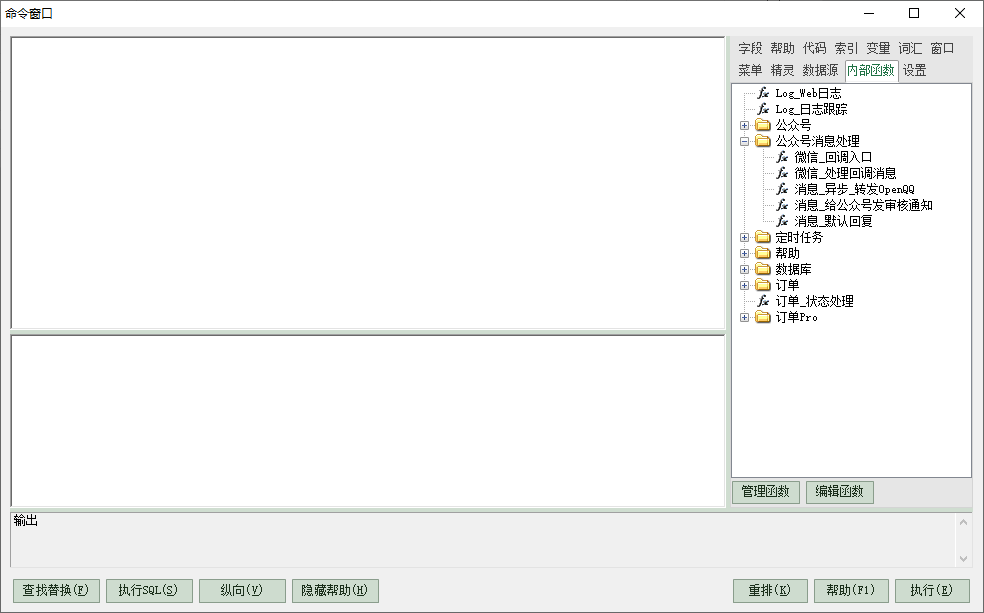Click the output panel scroll-down arrow
Screen dimensions: 984x613
tap(963, 558)
